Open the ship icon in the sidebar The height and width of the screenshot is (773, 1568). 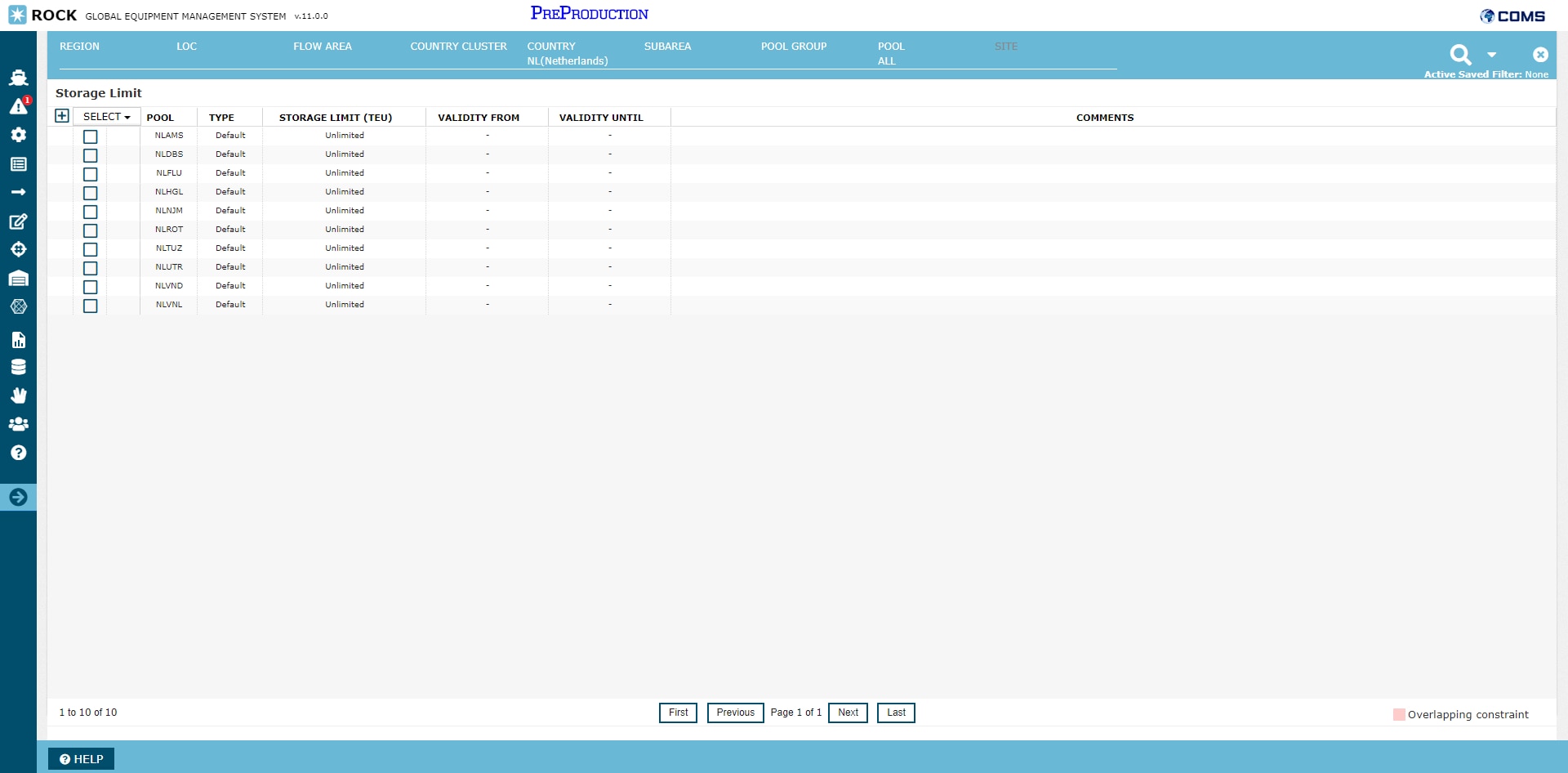(x=18, y=78)
